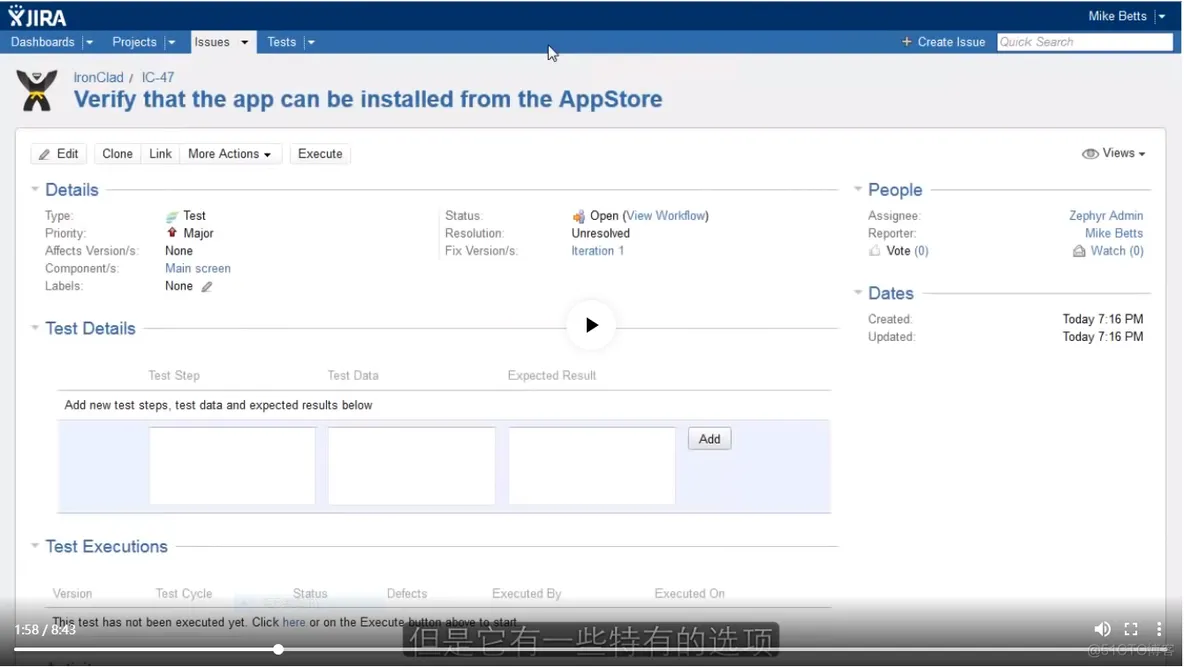
Task: Click the Clone button
Action: point(117,153)
